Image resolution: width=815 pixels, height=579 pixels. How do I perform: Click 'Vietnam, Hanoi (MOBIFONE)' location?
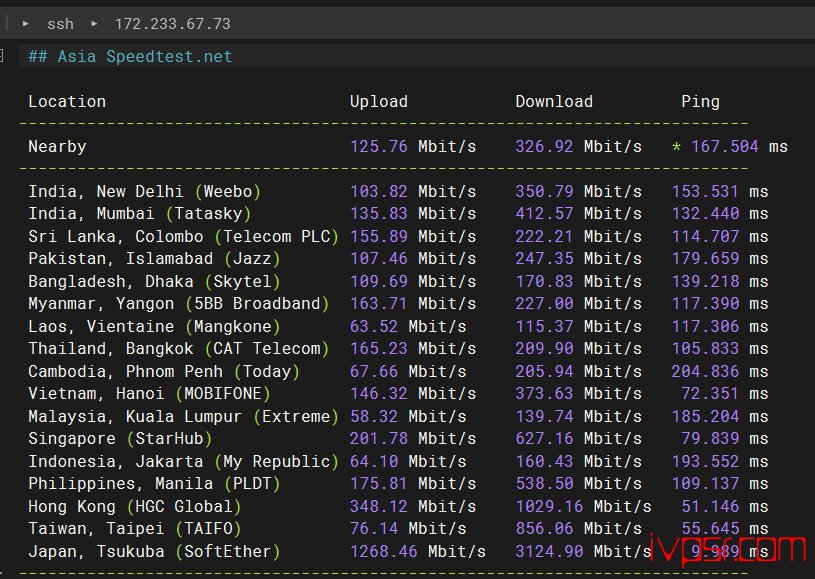[x=150, y=394]
